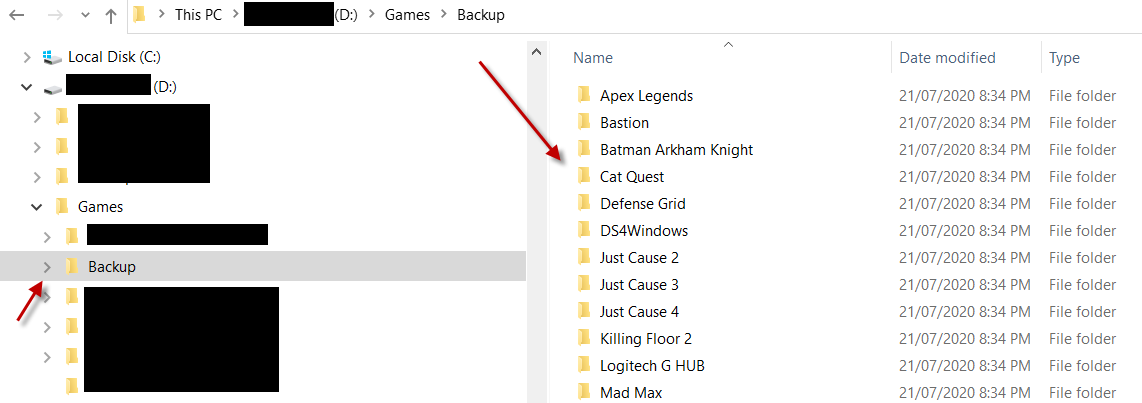Click Batman Arkham Knight folder icon
The width and height of the screenshot is (1142, 403).
pos(584,149)
